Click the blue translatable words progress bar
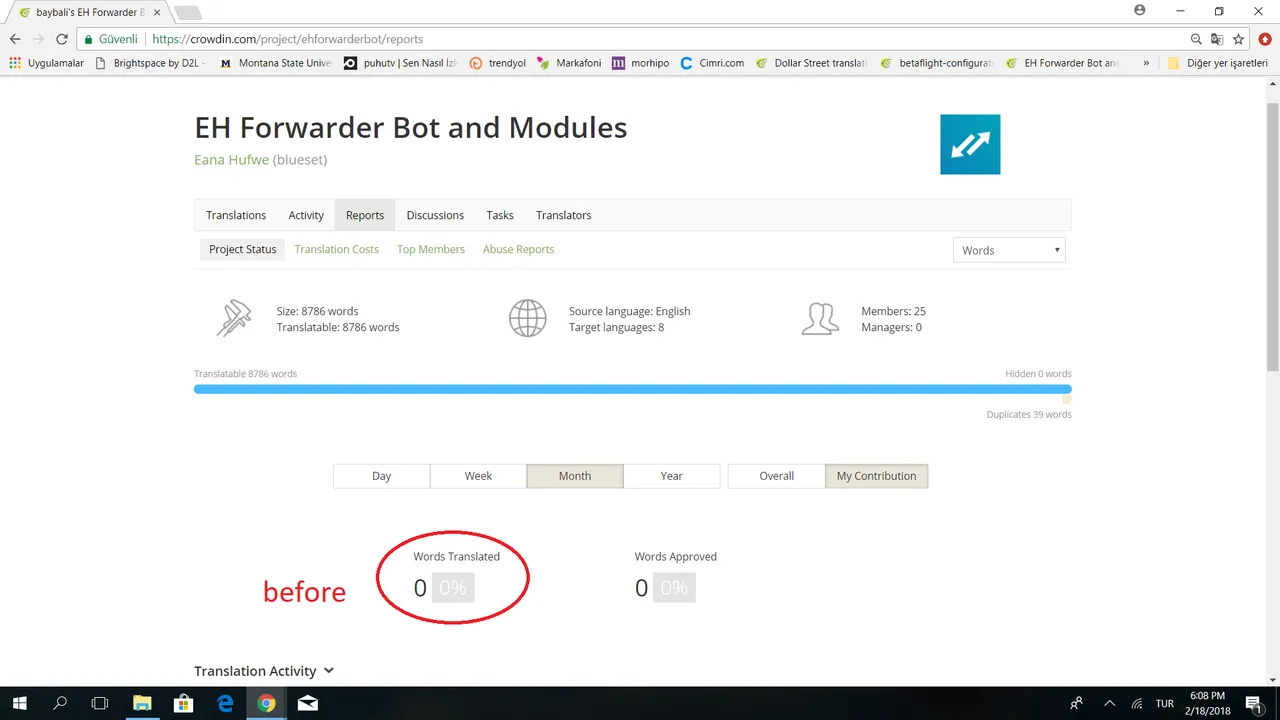Screen dimensions: 1280x720 632,389
